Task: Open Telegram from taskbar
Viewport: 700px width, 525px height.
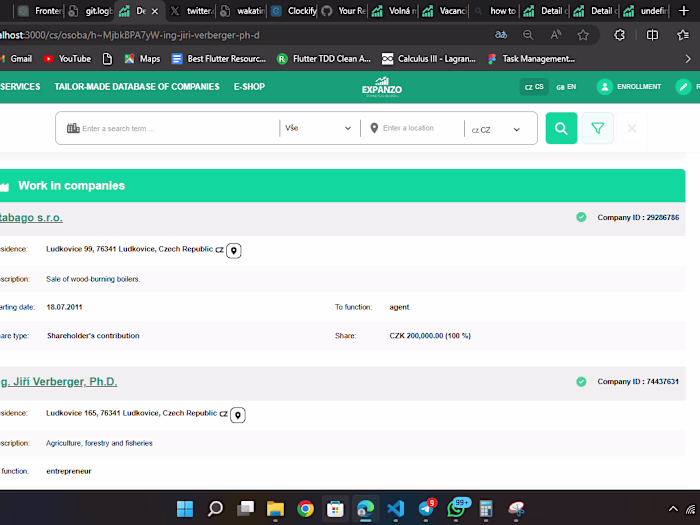Action: click(x=426, y=508)
